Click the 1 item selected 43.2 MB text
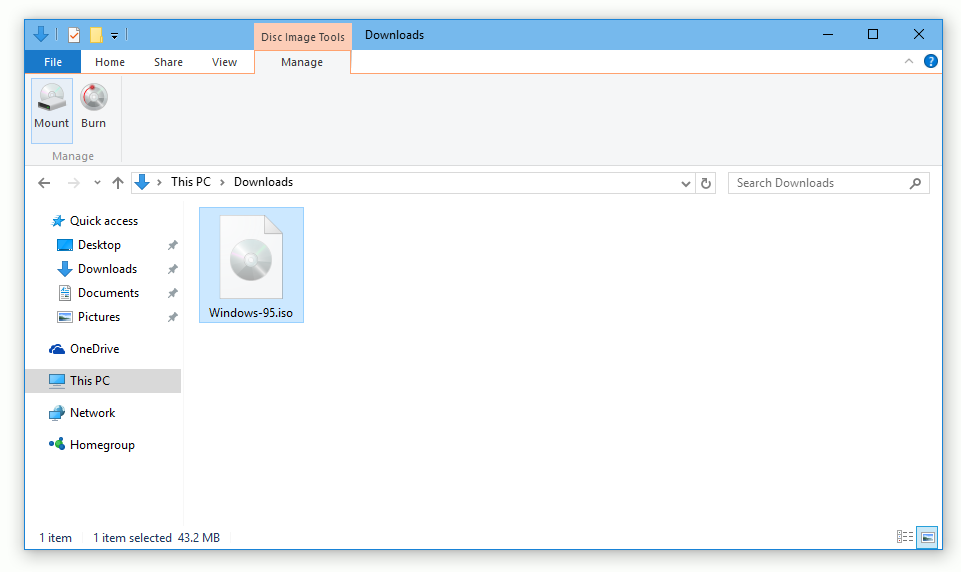The height and width of the screenshot is (572, 961). [156, 538]
